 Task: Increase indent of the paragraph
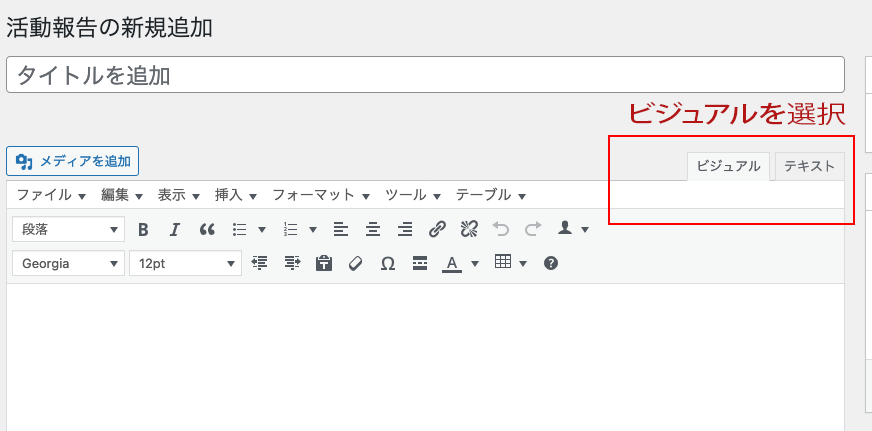[x=292, y=263]
